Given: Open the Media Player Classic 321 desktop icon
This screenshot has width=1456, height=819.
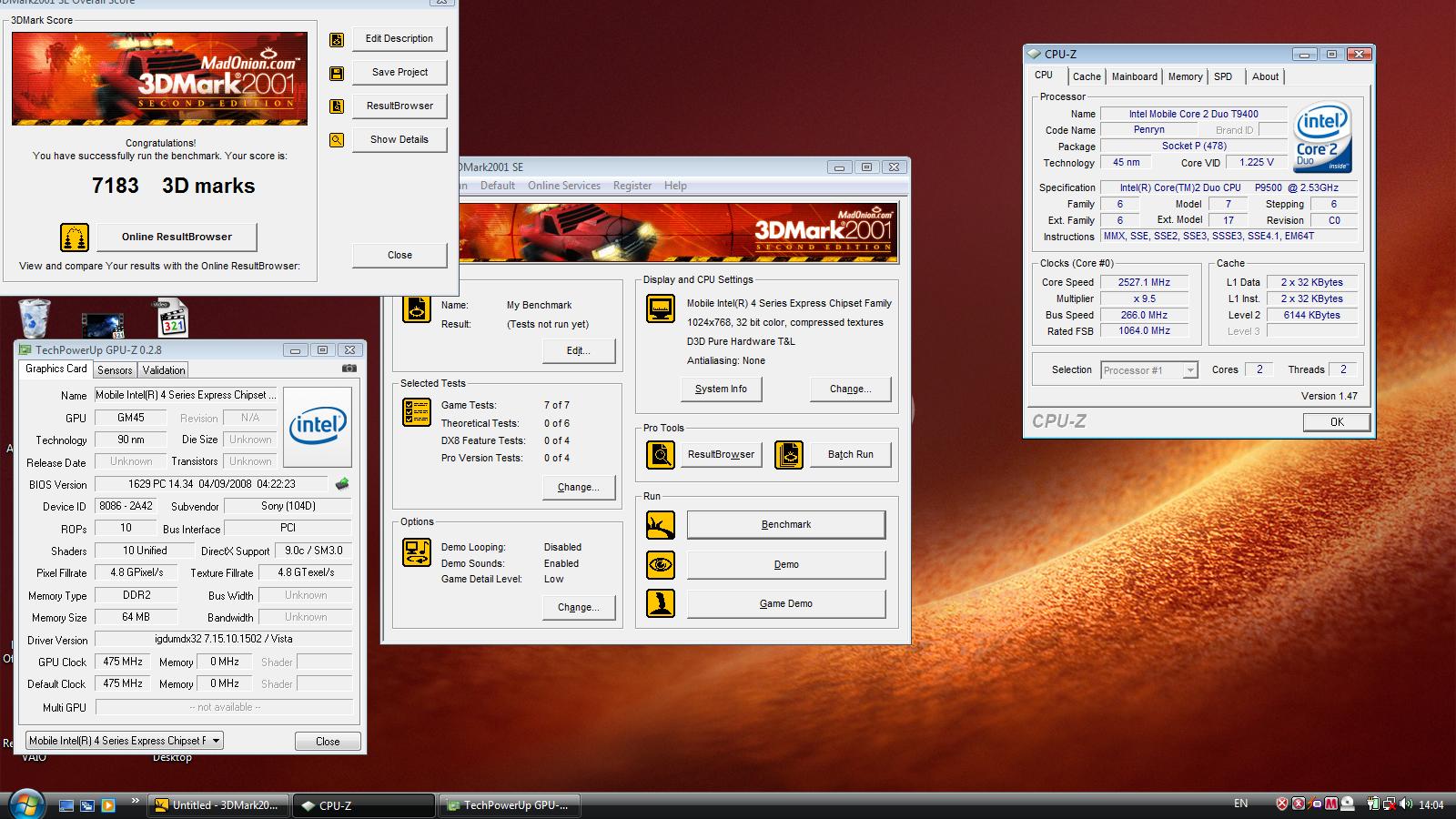Looking at the screenshot, I should tap(173, 318).
